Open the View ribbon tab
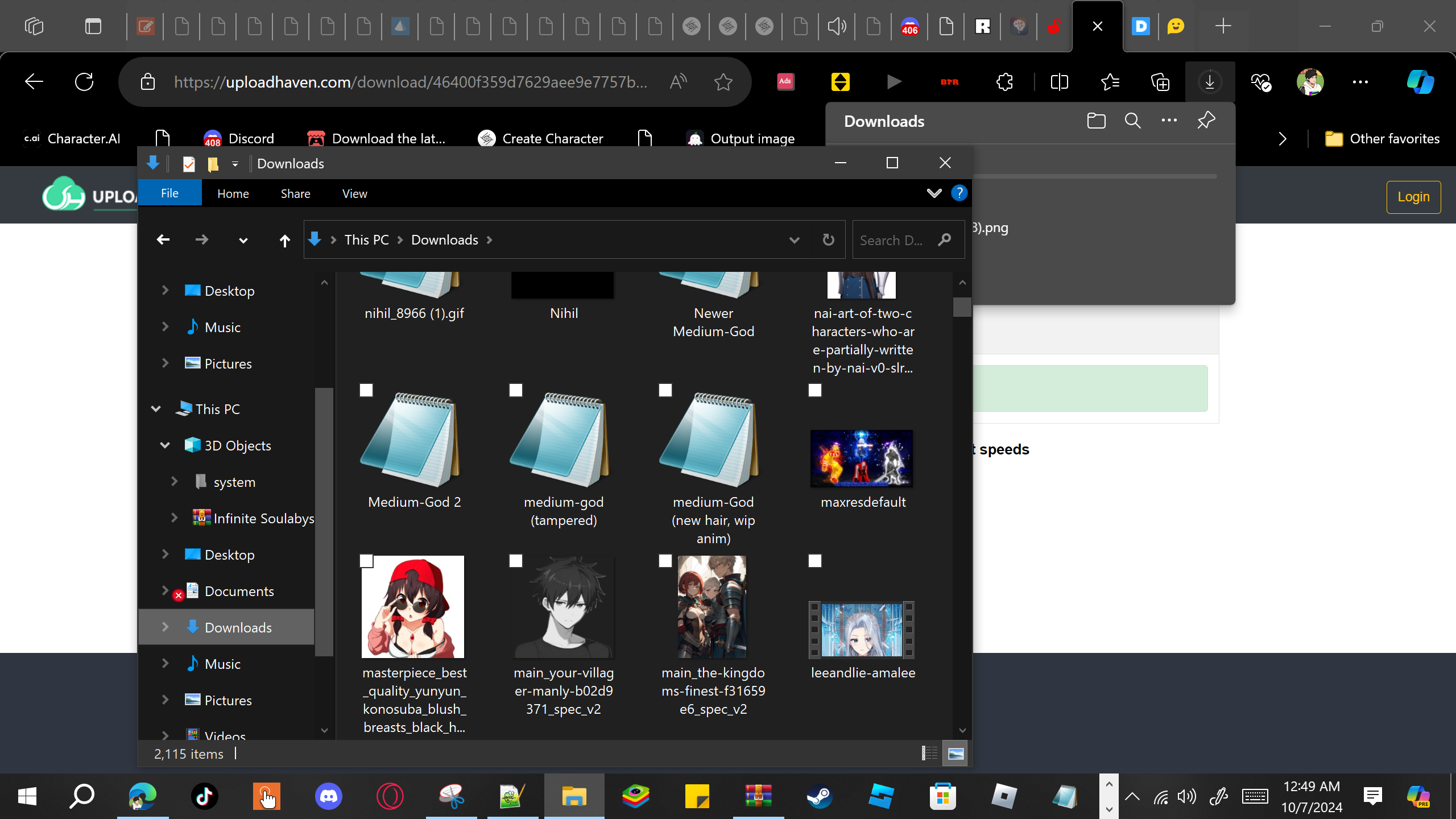This screenshot has height=819, width=1456. coord(354,193)
